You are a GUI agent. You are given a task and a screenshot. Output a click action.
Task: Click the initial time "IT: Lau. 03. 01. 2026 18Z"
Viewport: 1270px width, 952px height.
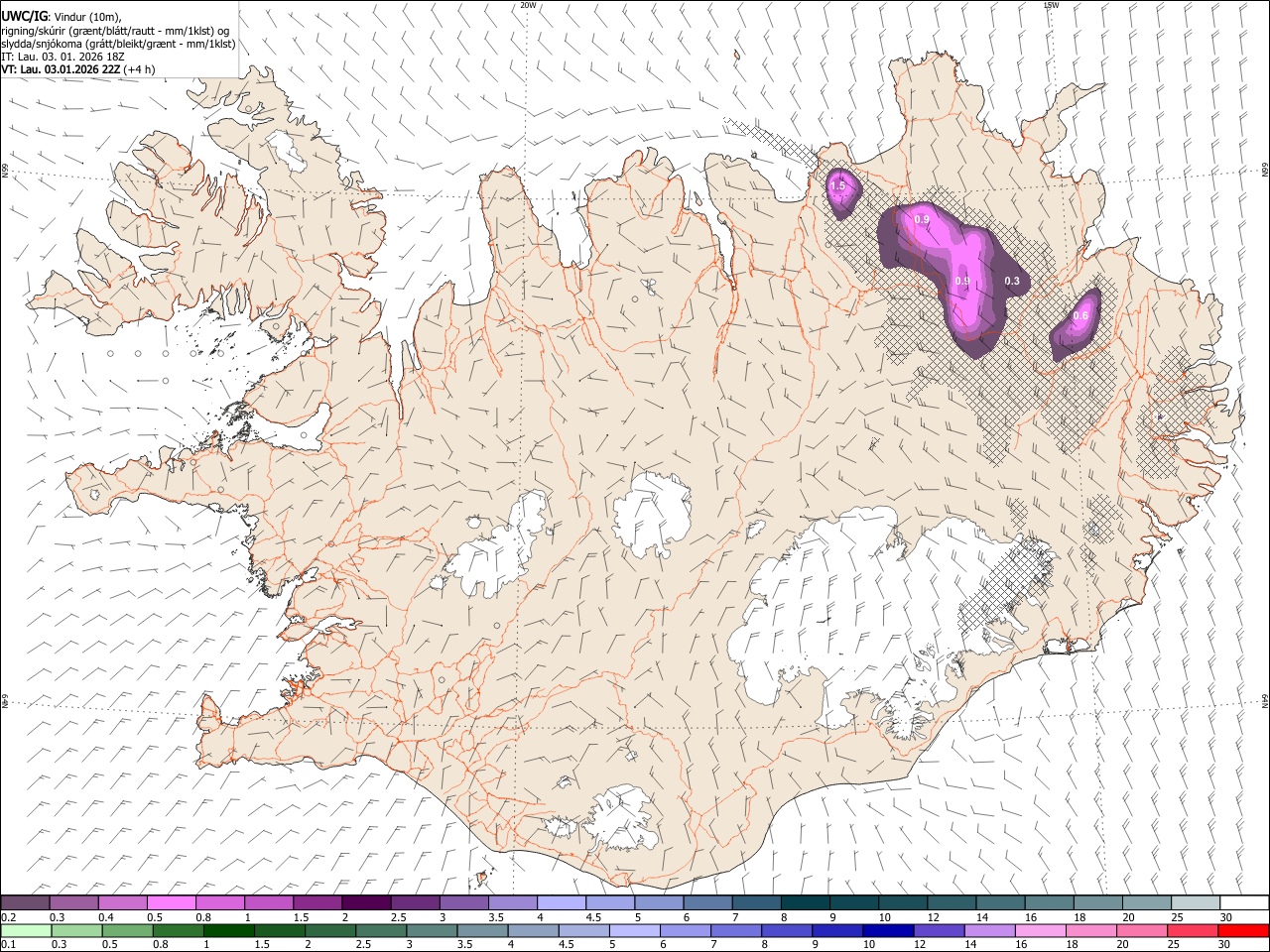[64, 57]
